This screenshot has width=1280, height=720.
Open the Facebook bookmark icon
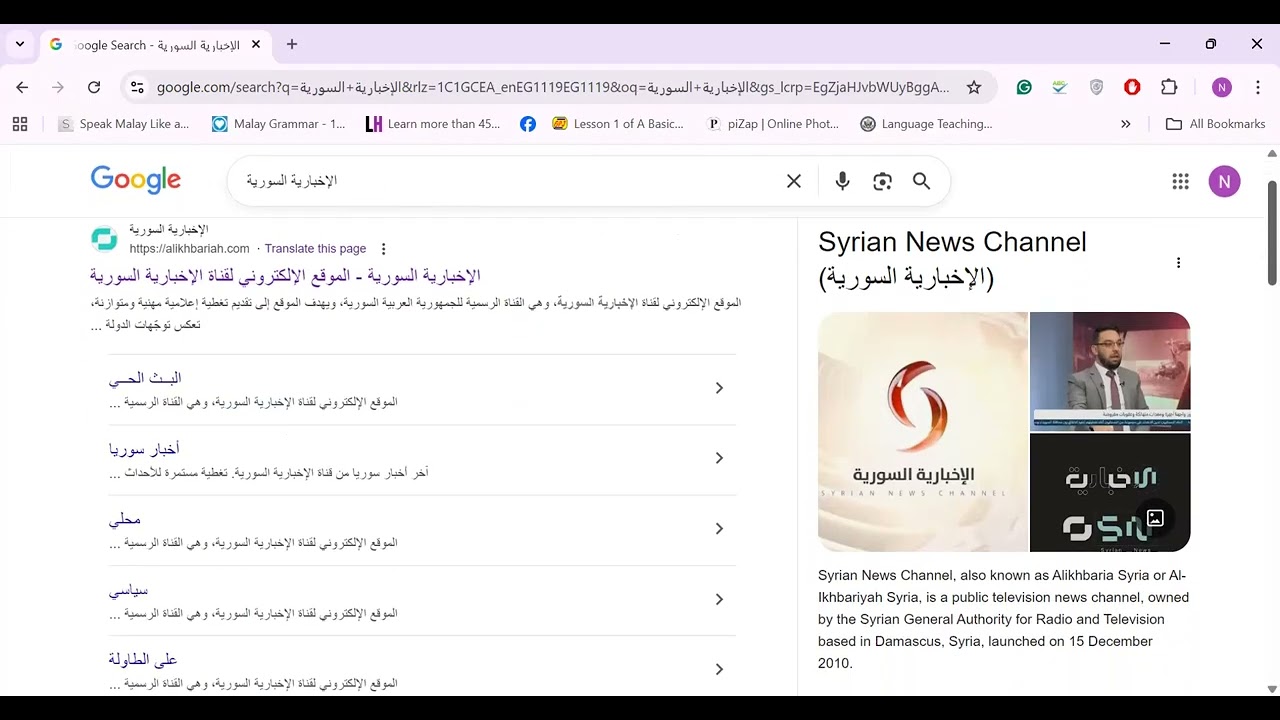528,124
